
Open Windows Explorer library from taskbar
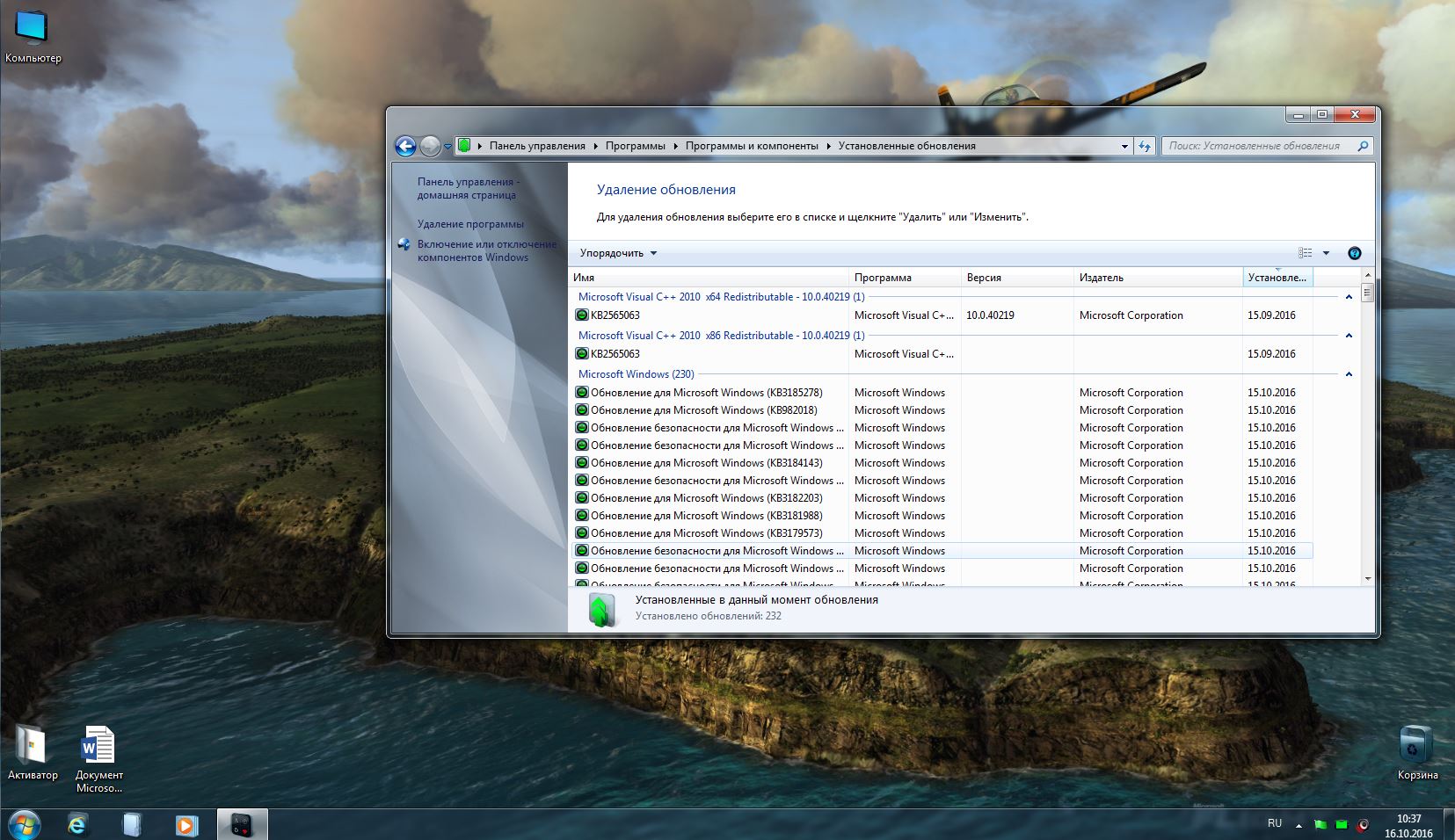(x=132, y=825)
